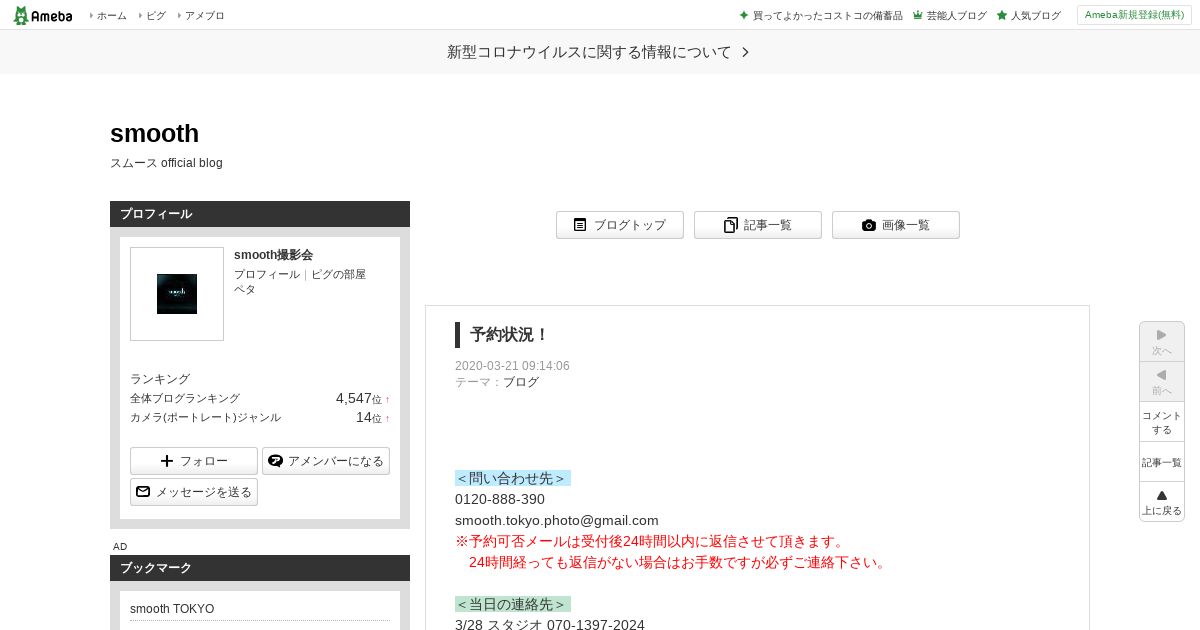Click the pages icon on 記事一覧 button
Image resolution: width=1200 pixels, height=630 pixels.
coord(731,225)
